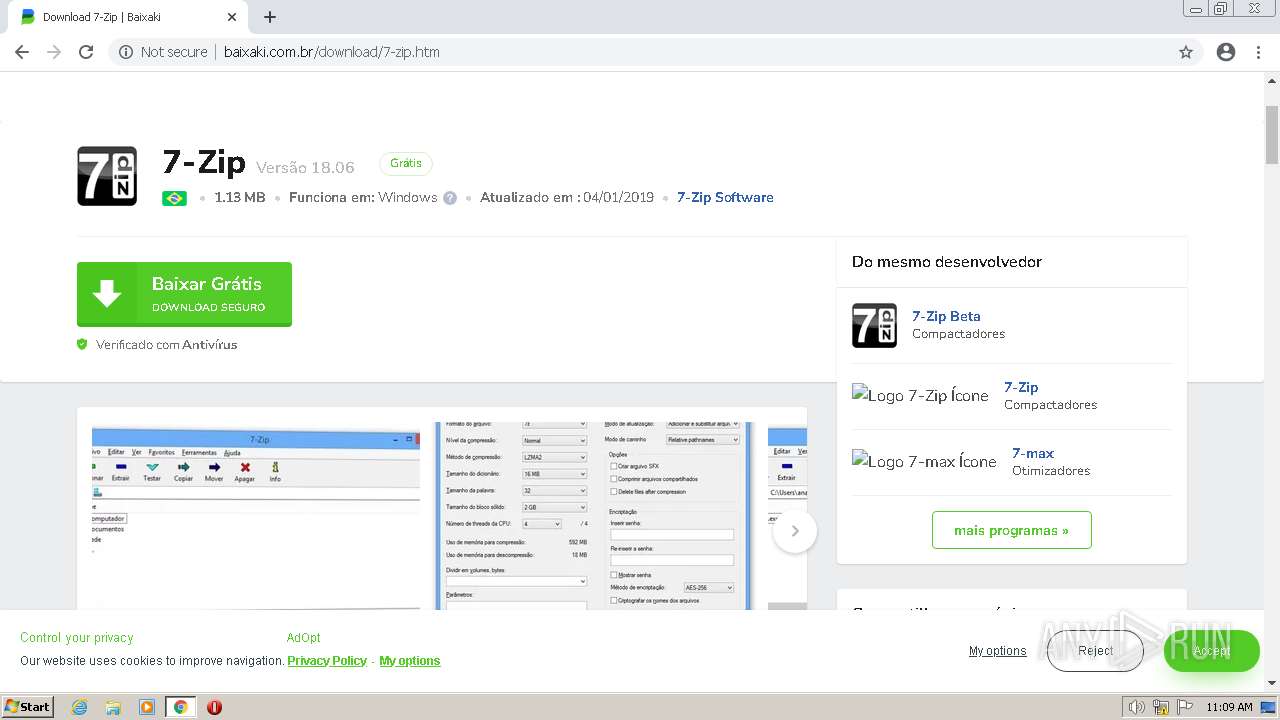Open the first 7-Zip file manager screenshot
Screen dimensions: 1280x720
(x=256, y=517)
